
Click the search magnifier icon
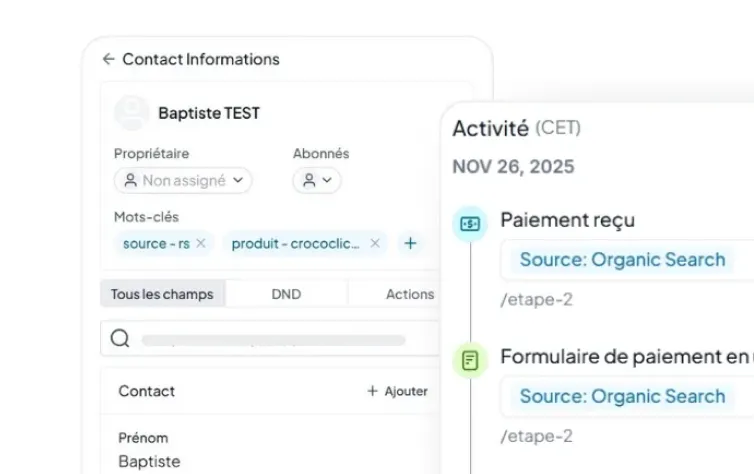point(120,339)
